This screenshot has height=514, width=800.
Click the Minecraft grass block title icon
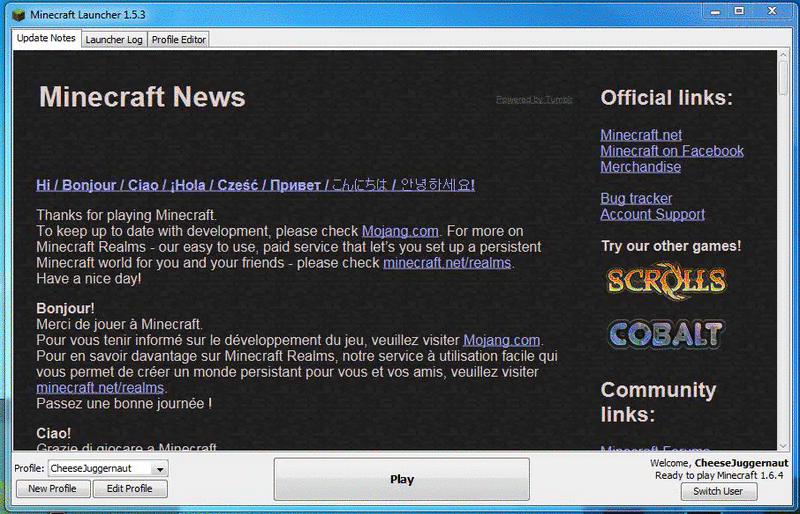(18, 15)
